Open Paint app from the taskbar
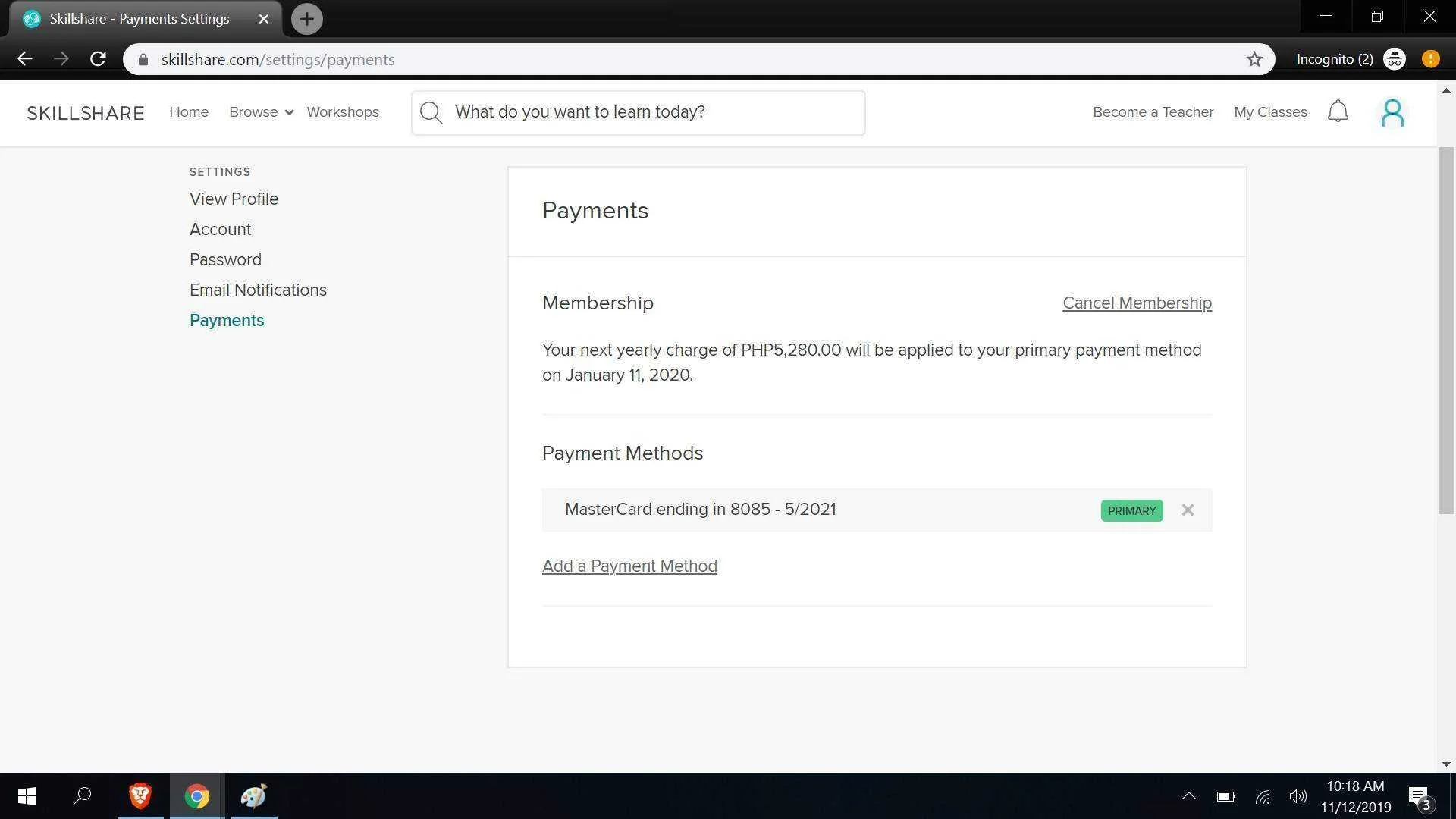 click(253, 796)
